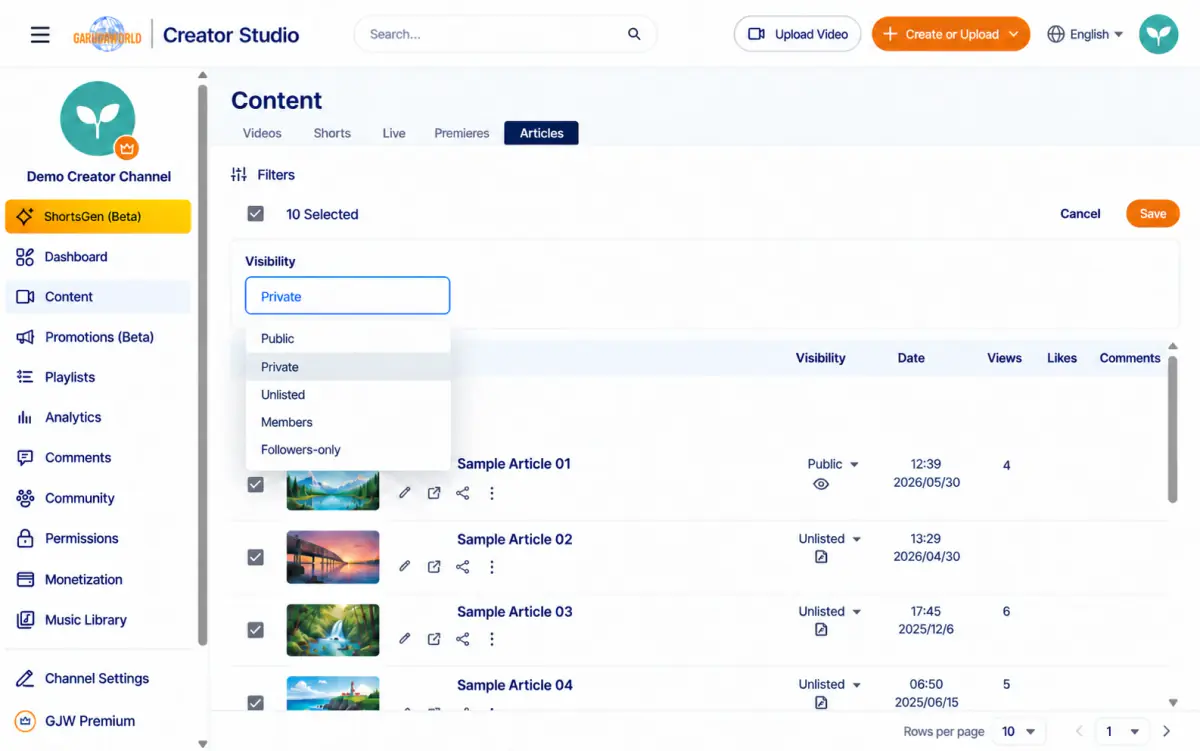The width and height of the screenshot is (1200, 751).
Task: Open the page number dropdown
Action: point(1123,731)
